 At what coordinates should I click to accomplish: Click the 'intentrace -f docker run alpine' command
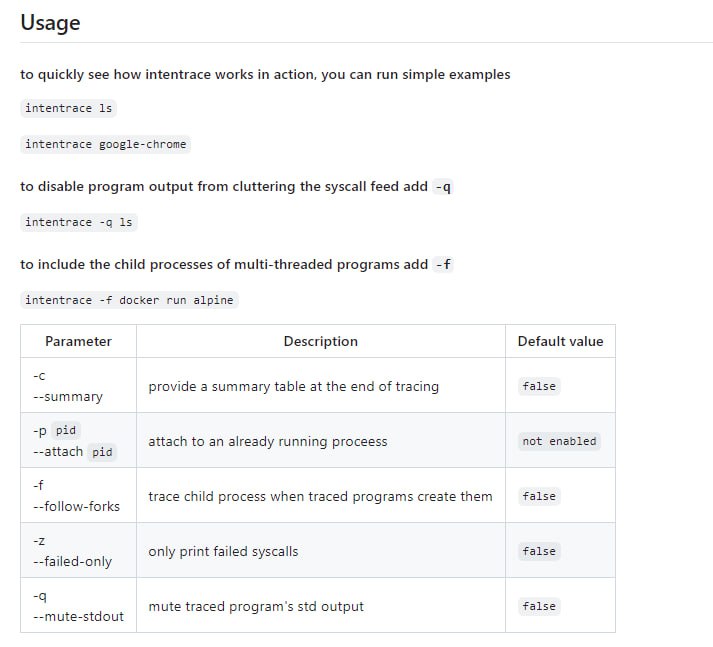(130, 300)
